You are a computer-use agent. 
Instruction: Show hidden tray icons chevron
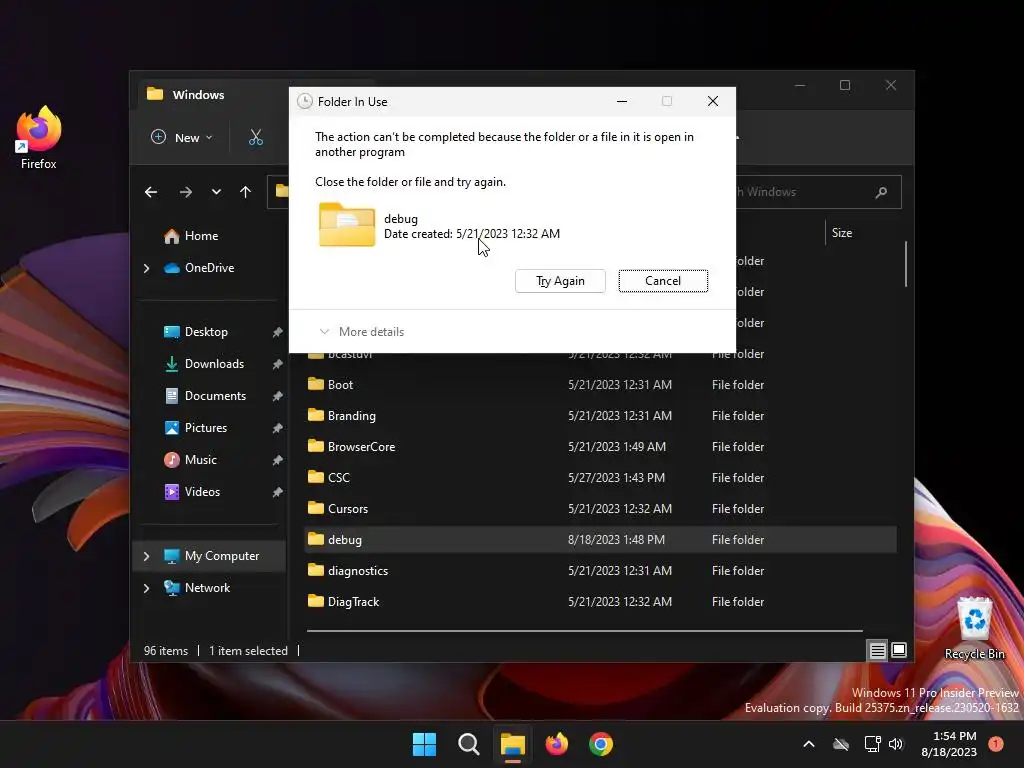click(808, 744)
